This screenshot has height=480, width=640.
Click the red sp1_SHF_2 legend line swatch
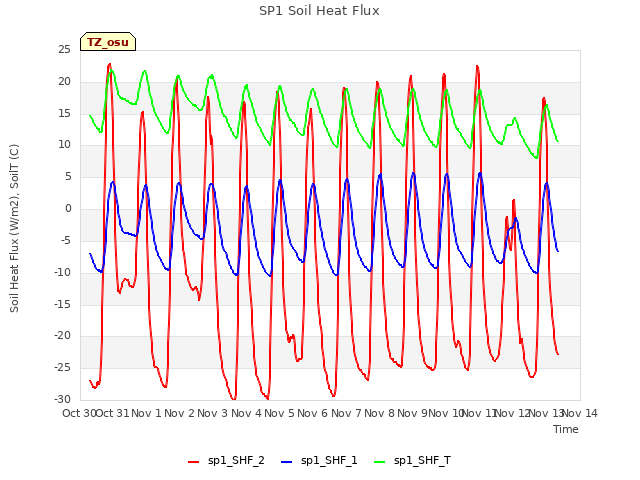(193, 462)
